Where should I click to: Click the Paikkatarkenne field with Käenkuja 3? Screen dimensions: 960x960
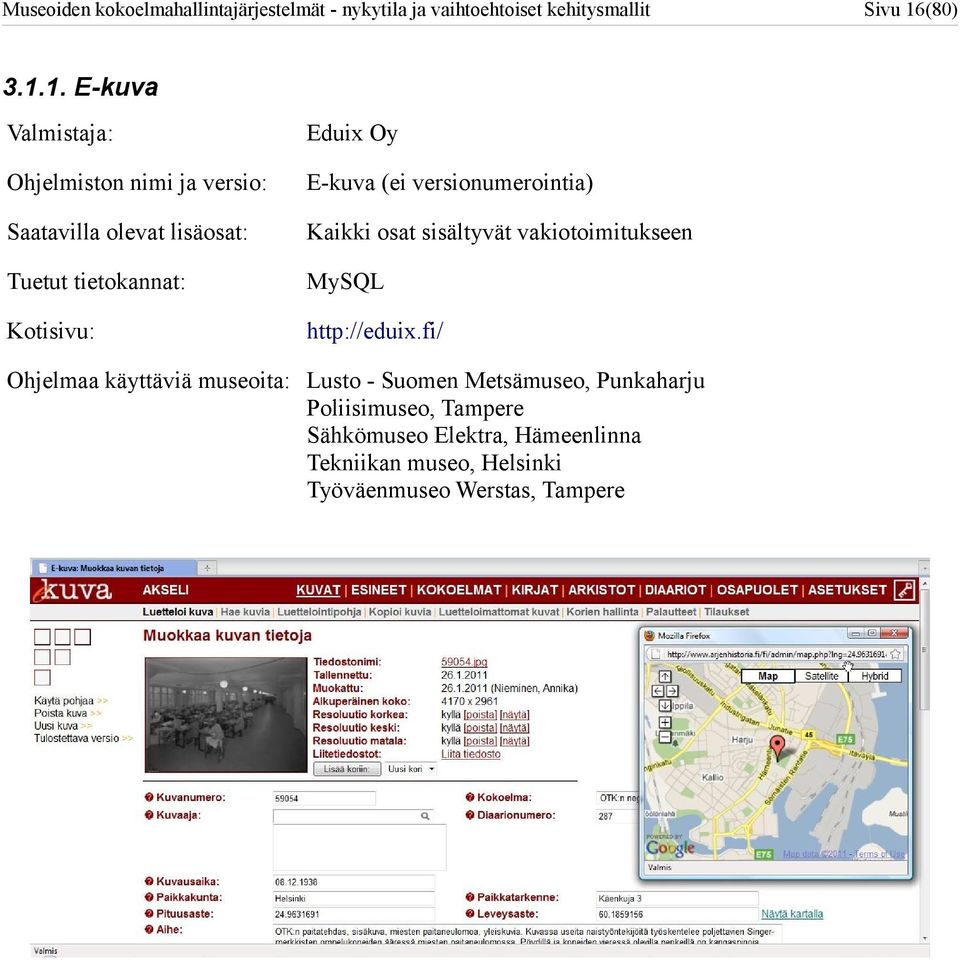coord(677,899)
